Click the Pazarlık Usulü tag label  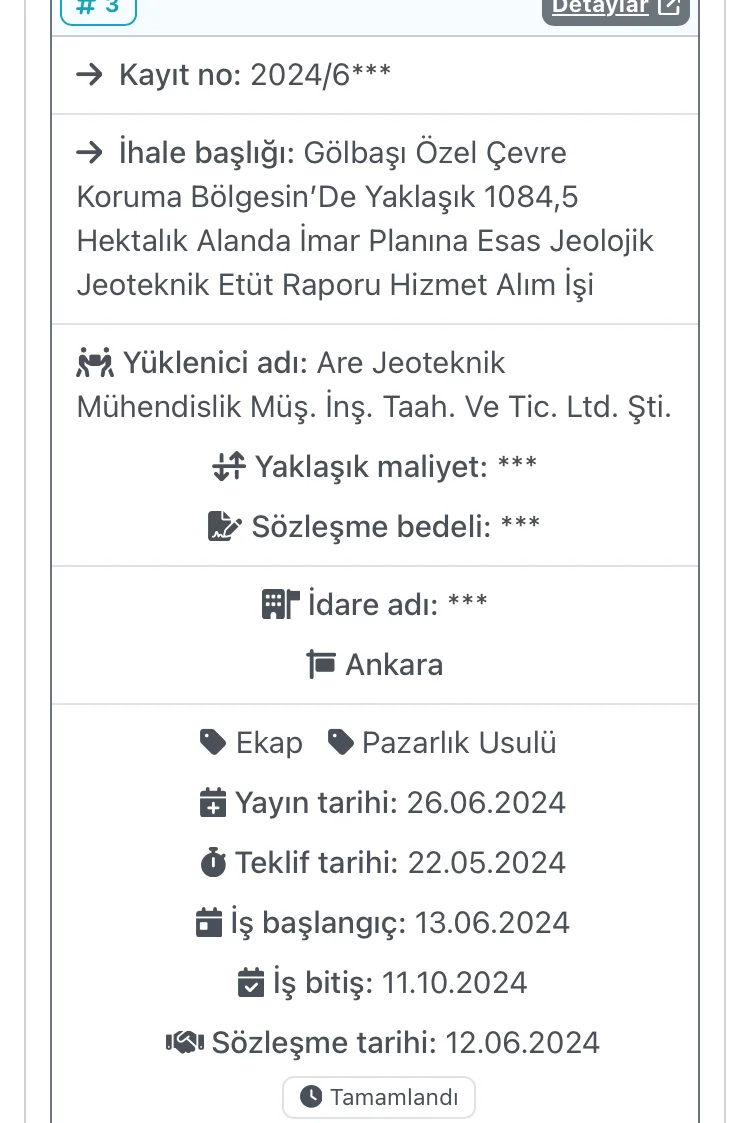pyautogui.click(x=459, y=742)
